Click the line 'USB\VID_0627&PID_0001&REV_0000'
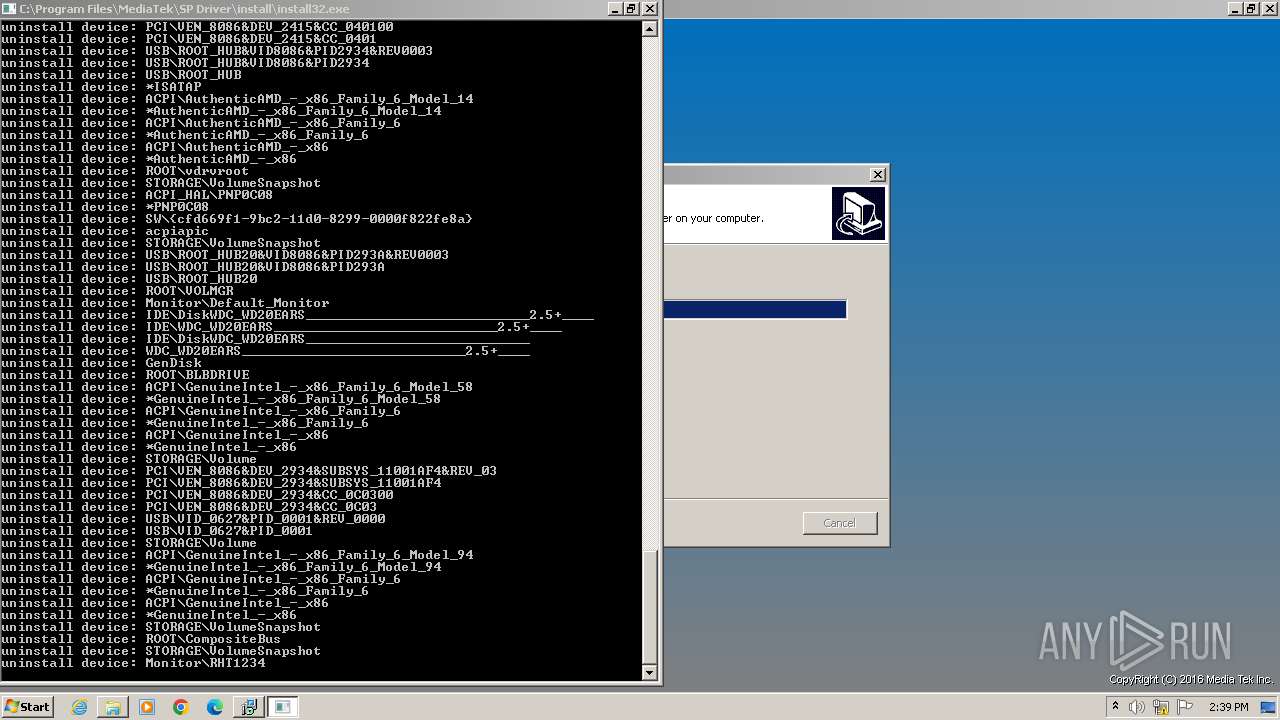Image resolution: width=1280 pixels, height=720 pixels. tap(193, 519)
